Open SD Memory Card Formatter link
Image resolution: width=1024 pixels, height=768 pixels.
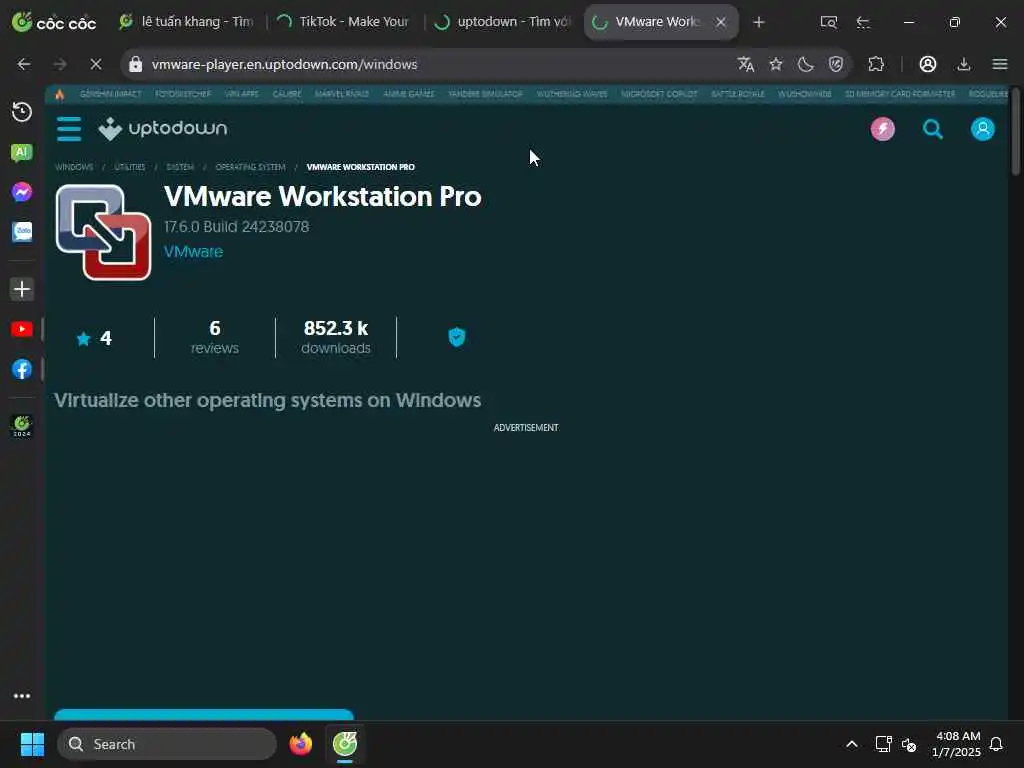point(899,94)
